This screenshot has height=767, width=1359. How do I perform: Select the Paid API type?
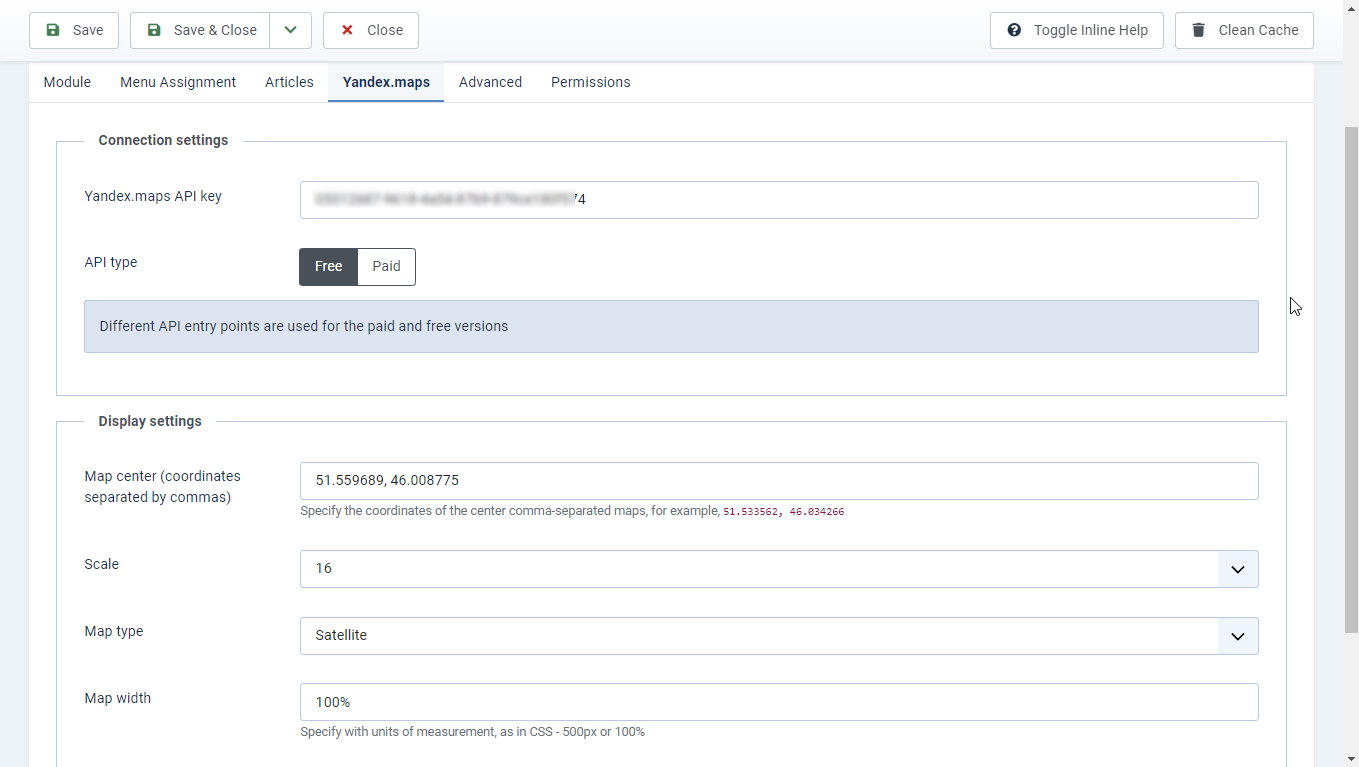[x=386, y=267]
